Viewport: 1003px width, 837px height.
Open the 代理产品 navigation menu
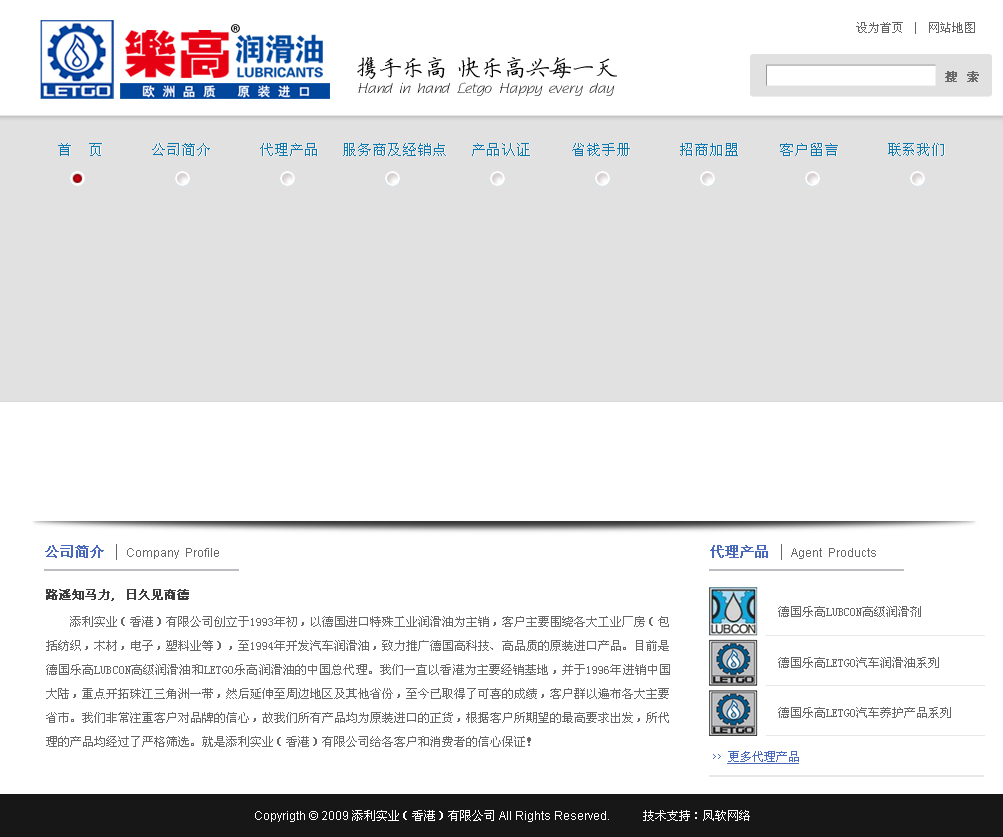point(288,150)
